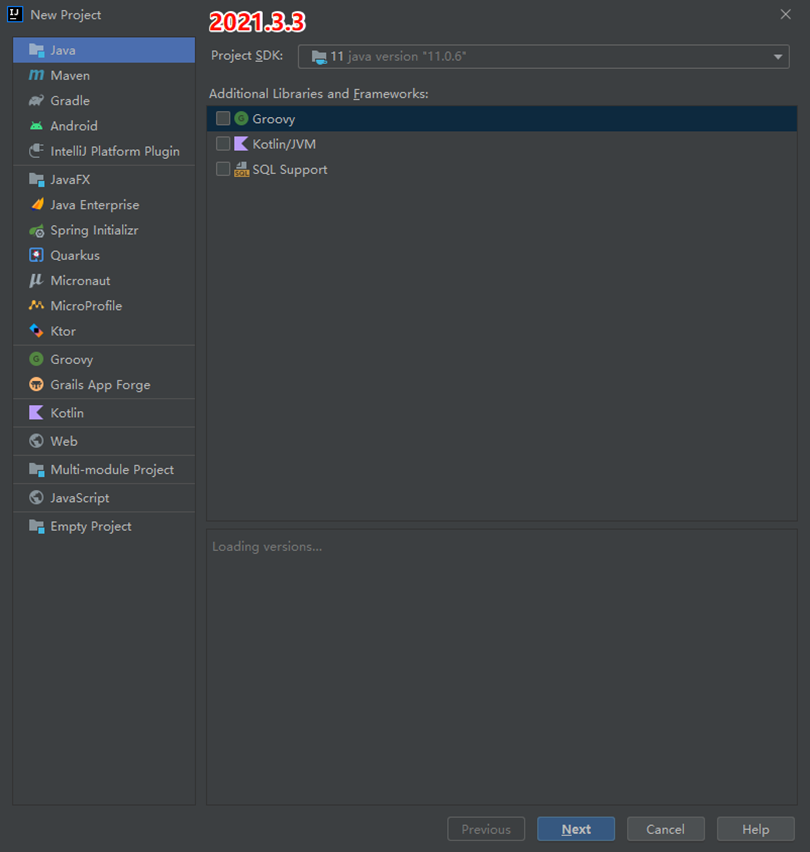Click the Ktor diamond icon

36,330
